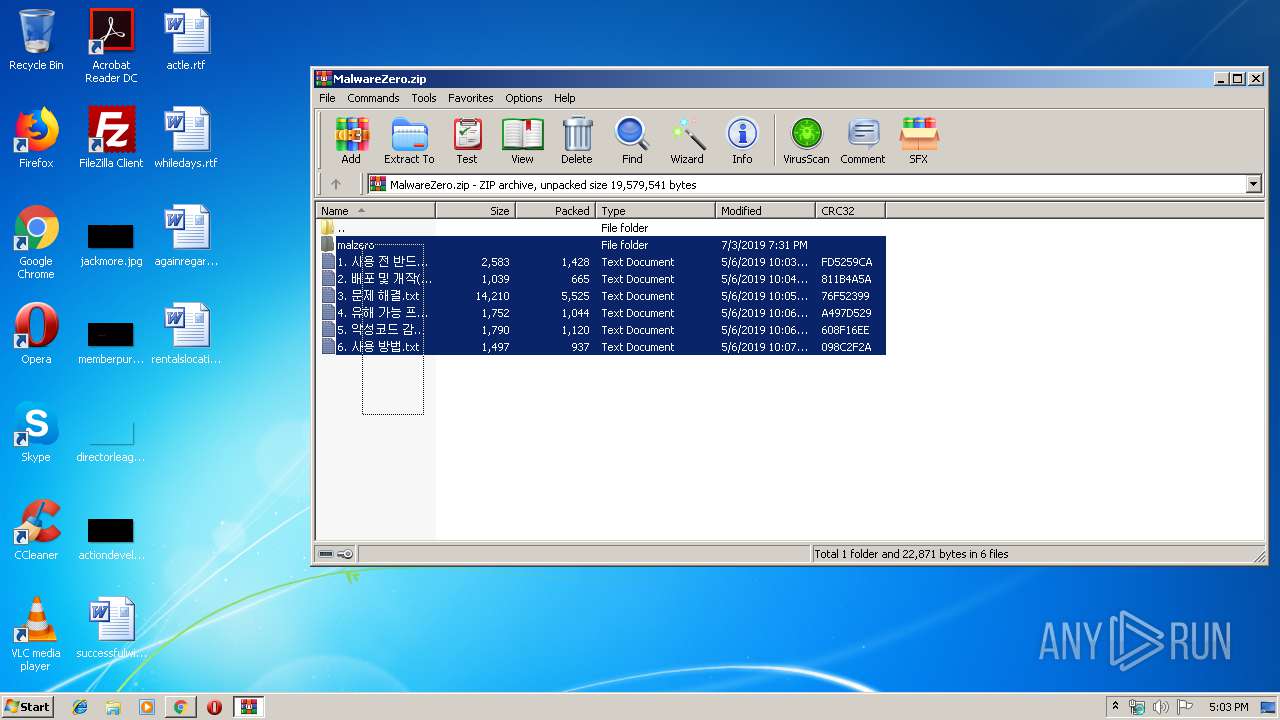Open Acrobat Reader DC desktop shortcut
Image resolution: width=1280 pixels, height=720 pixels.
(x=111, y=45)
